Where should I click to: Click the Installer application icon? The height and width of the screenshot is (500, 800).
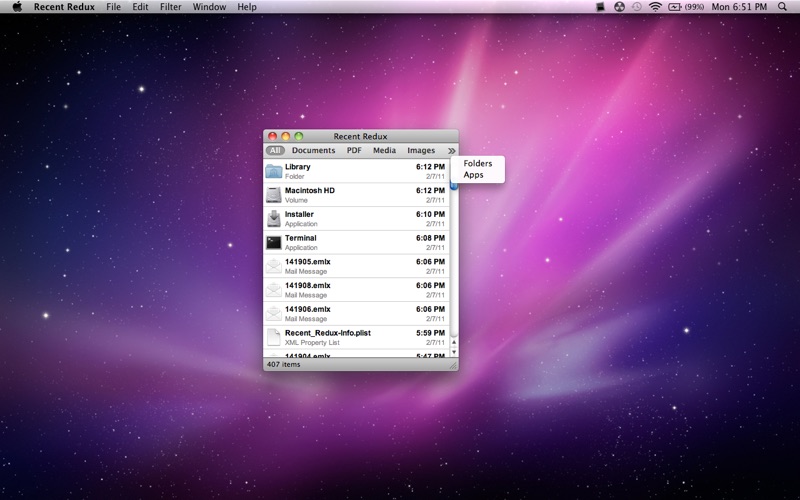coord(274,218)
